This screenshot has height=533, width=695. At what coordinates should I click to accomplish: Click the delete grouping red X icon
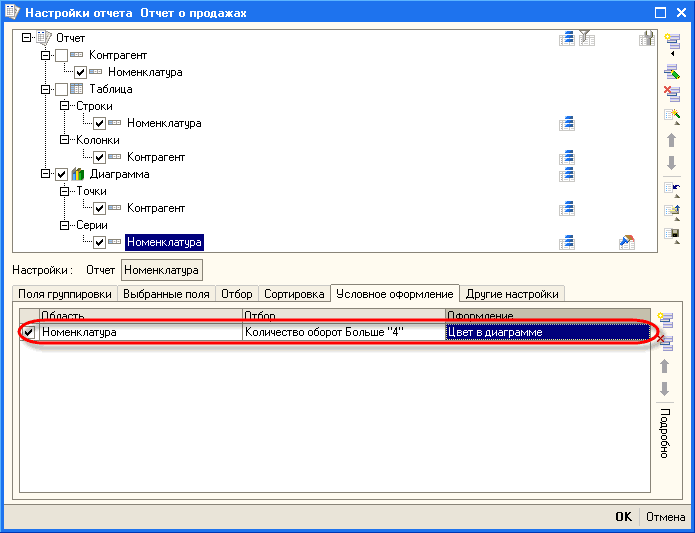(x=671, y=93)
